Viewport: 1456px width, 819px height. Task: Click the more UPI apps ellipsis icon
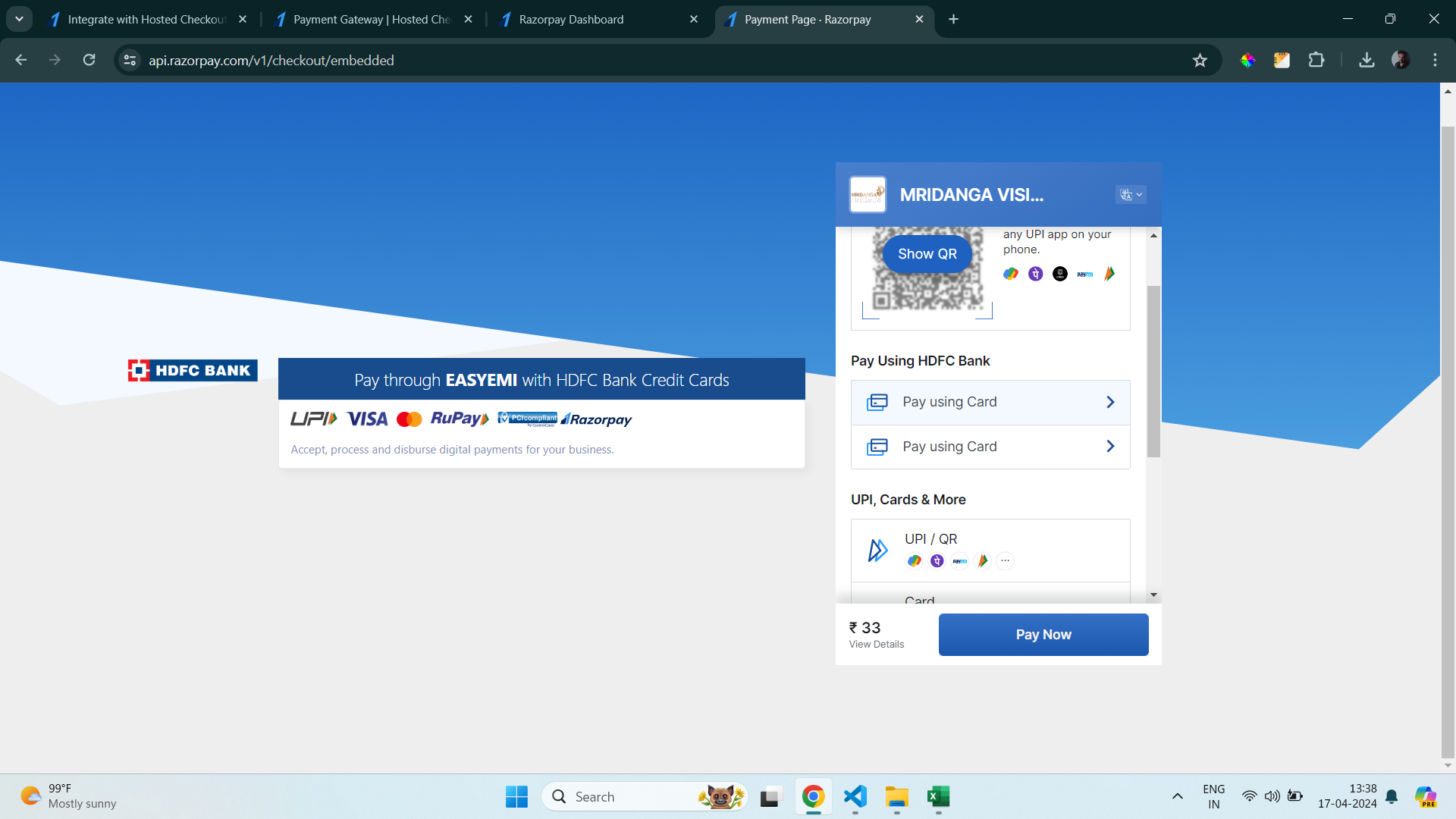(x=1005, y=561)
